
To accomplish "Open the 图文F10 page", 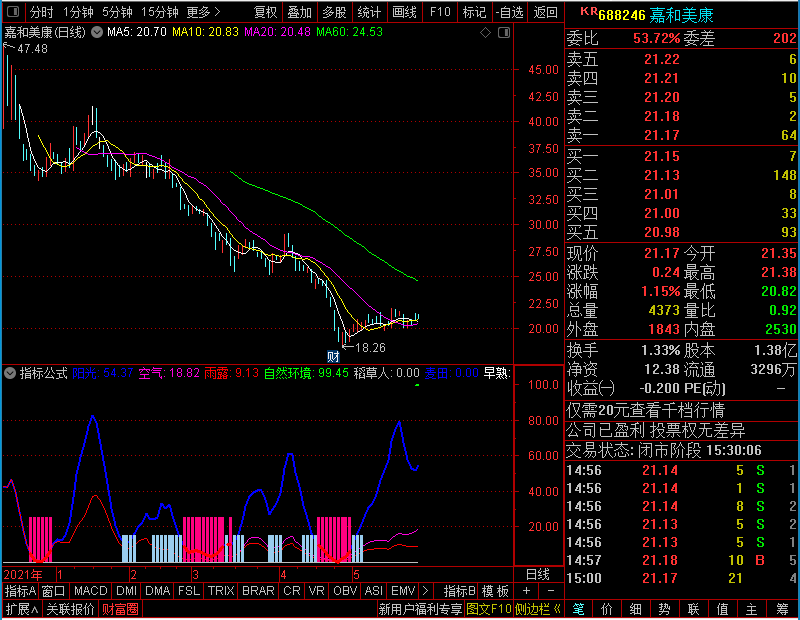I will [x=489, y=609].
